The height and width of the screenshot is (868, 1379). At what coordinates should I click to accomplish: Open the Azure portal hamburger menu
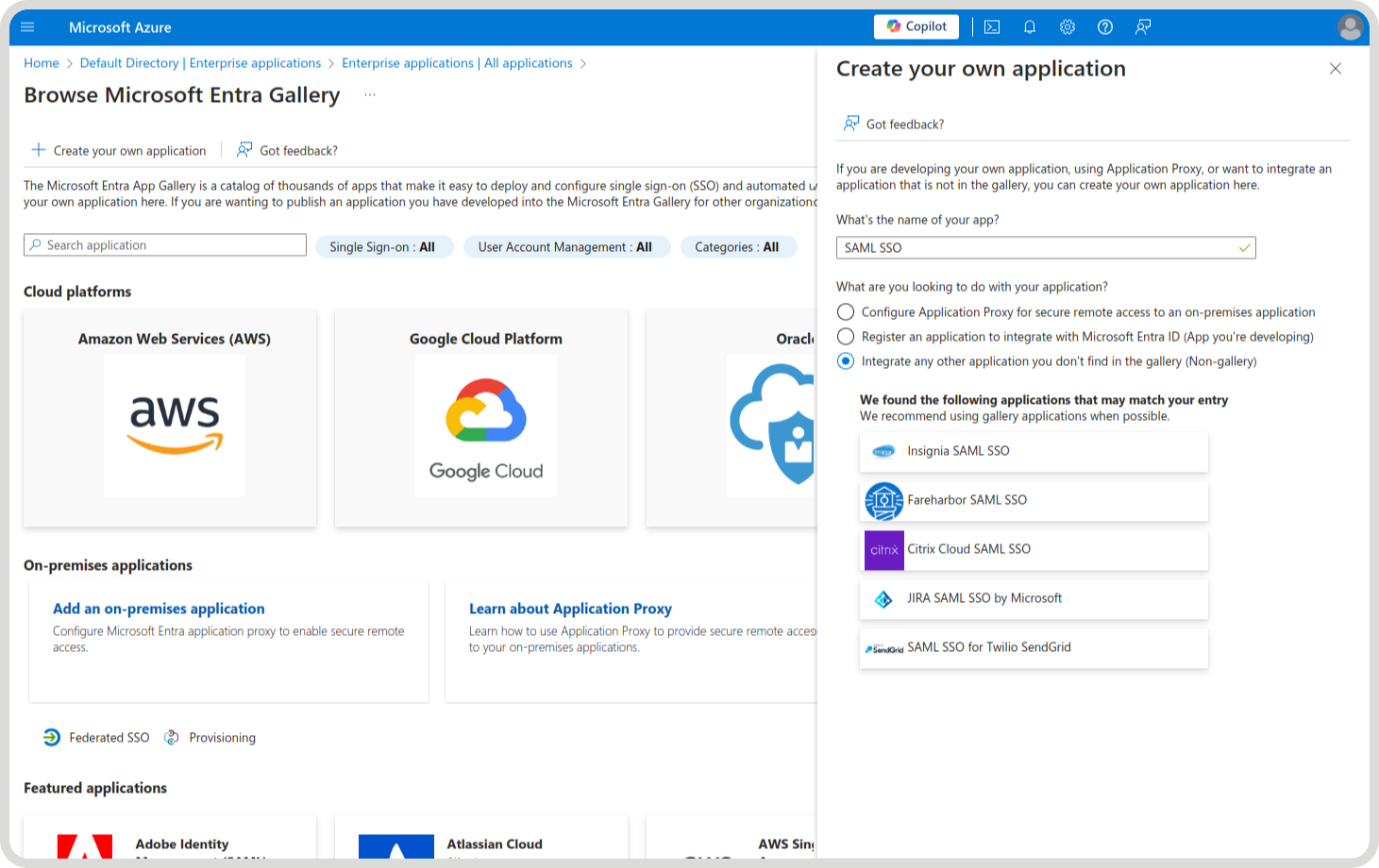(27, 27)
